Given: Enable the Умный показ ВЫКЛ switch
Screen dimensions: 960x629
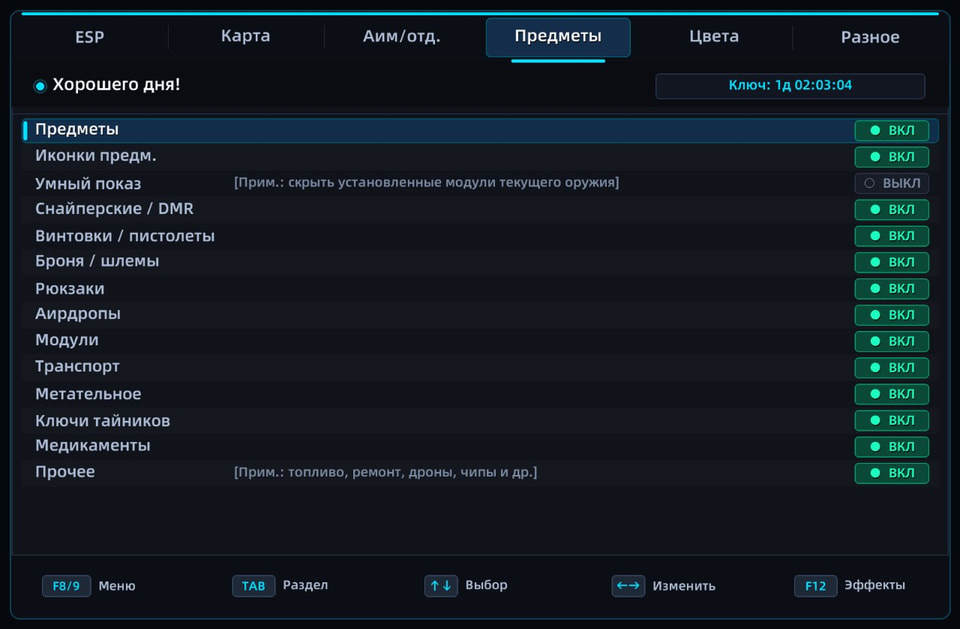Looking at the screenshot, I should pos(891,183).
